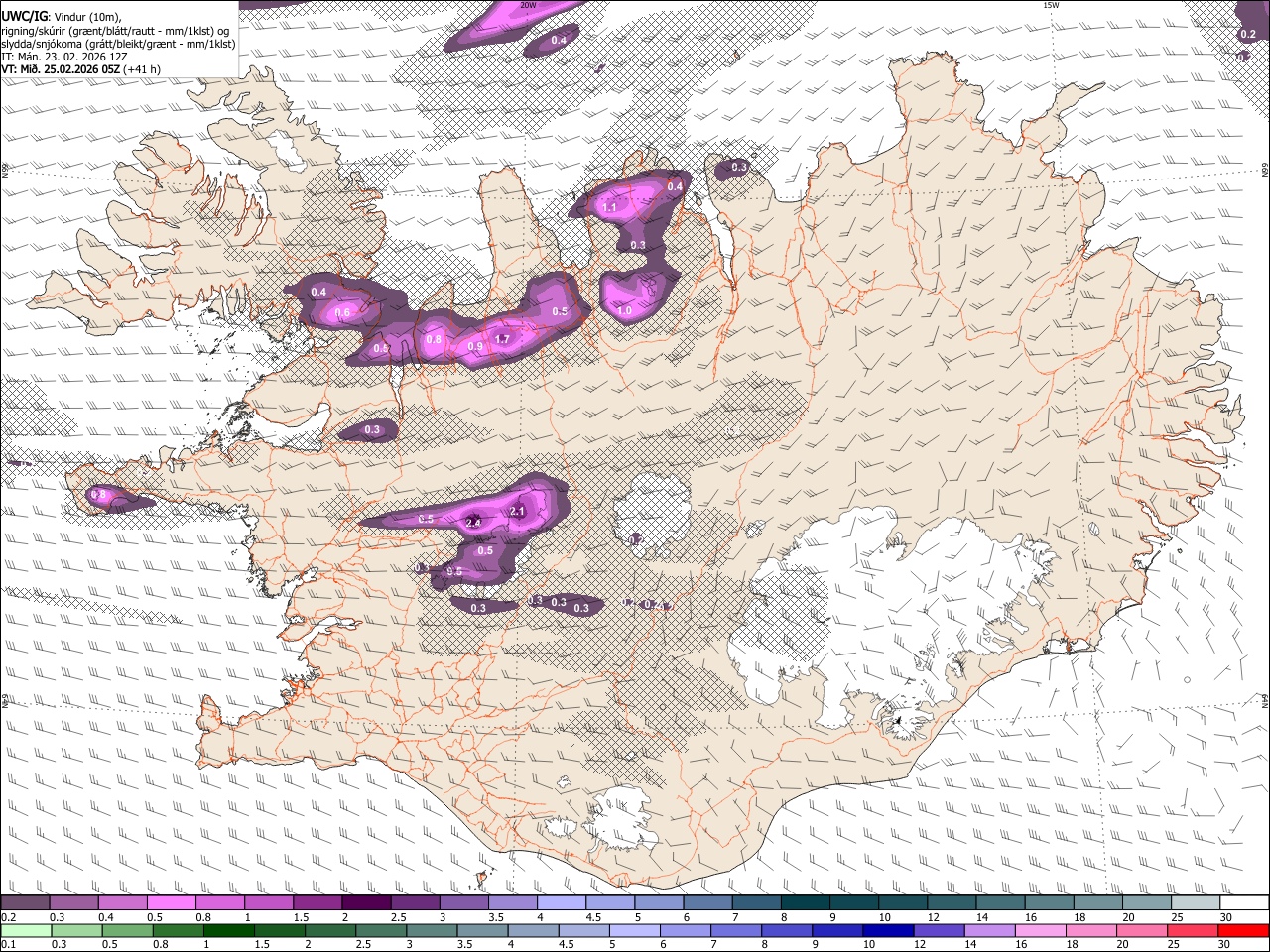Pick the pale green 0.1 swatch in lower legend
The height and width of the screenshot is (952, 1270).
point(24,930)
